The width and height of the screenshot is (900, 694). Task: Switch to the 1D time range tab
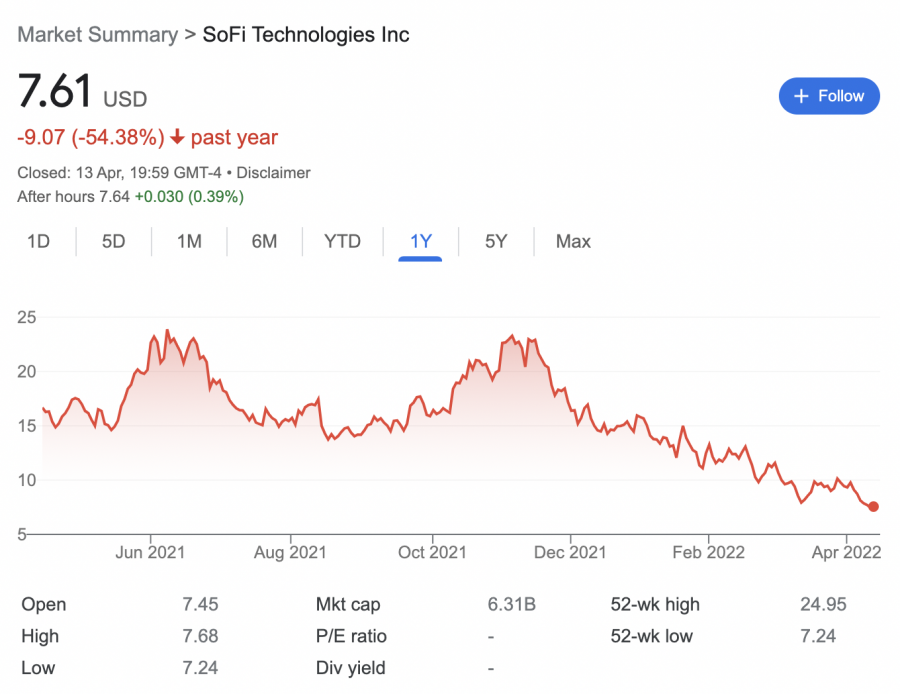tap(38, 241)
